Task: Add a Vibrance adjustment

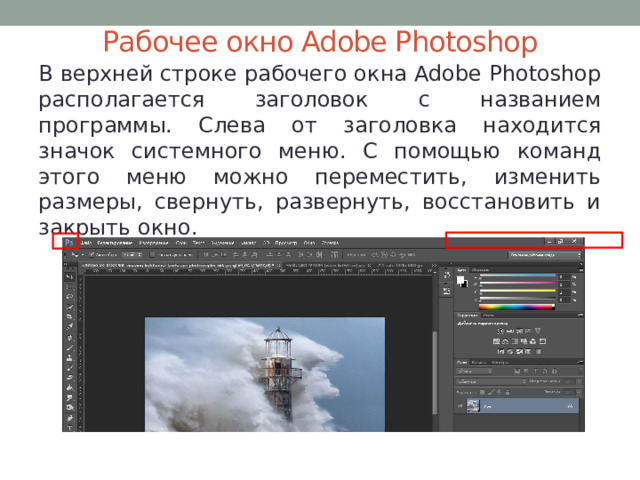Action: coord(538,331)
